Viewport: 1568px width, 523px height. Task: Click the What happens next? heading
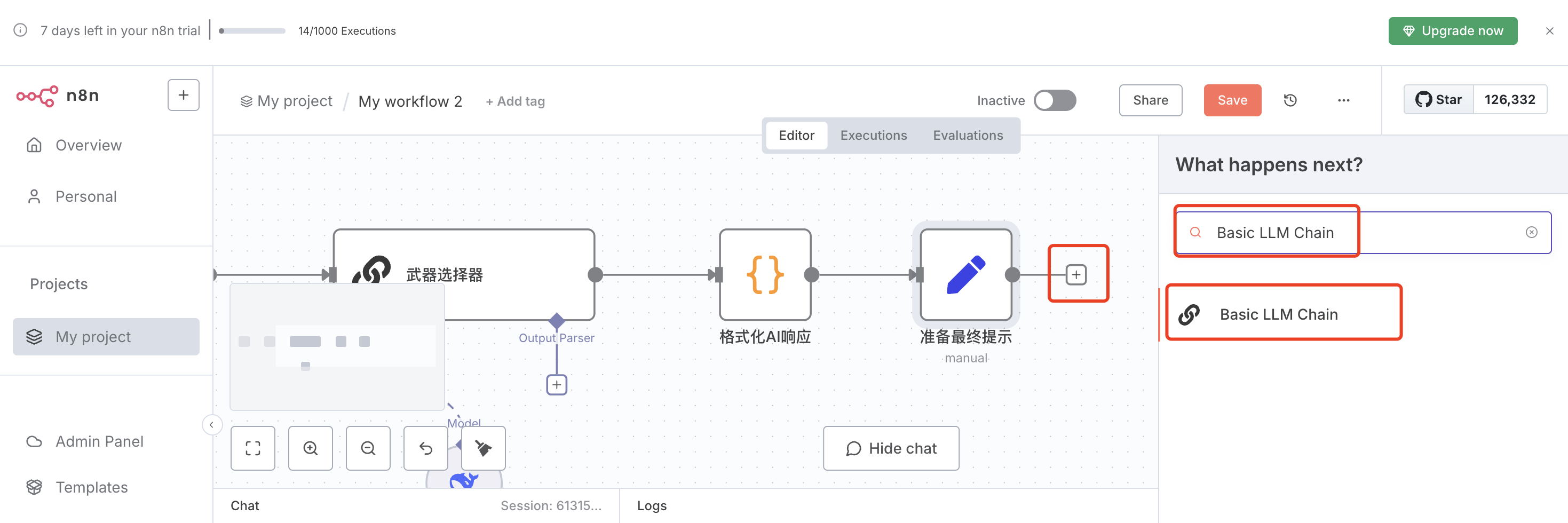point(1269,164)
